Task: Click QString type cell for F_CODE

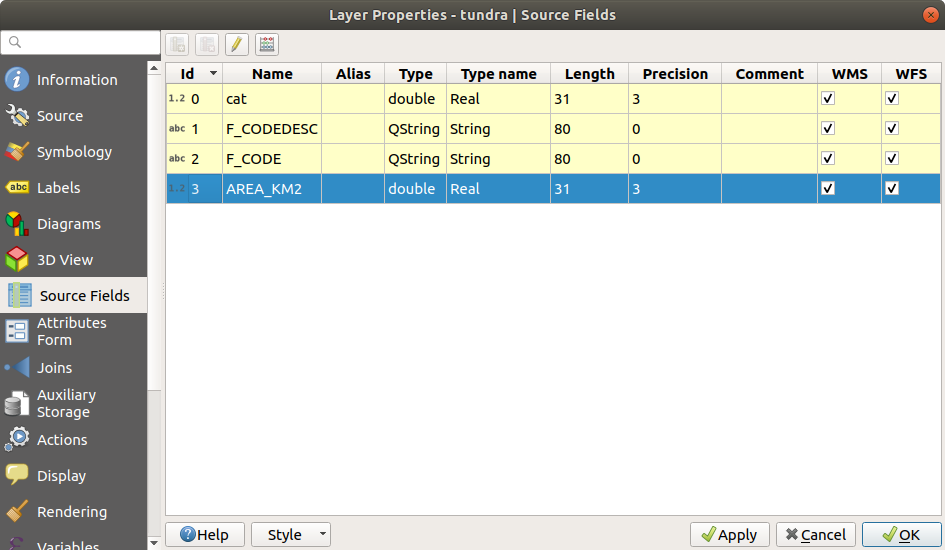Action: pyautogui.click(x=415, y=158)
